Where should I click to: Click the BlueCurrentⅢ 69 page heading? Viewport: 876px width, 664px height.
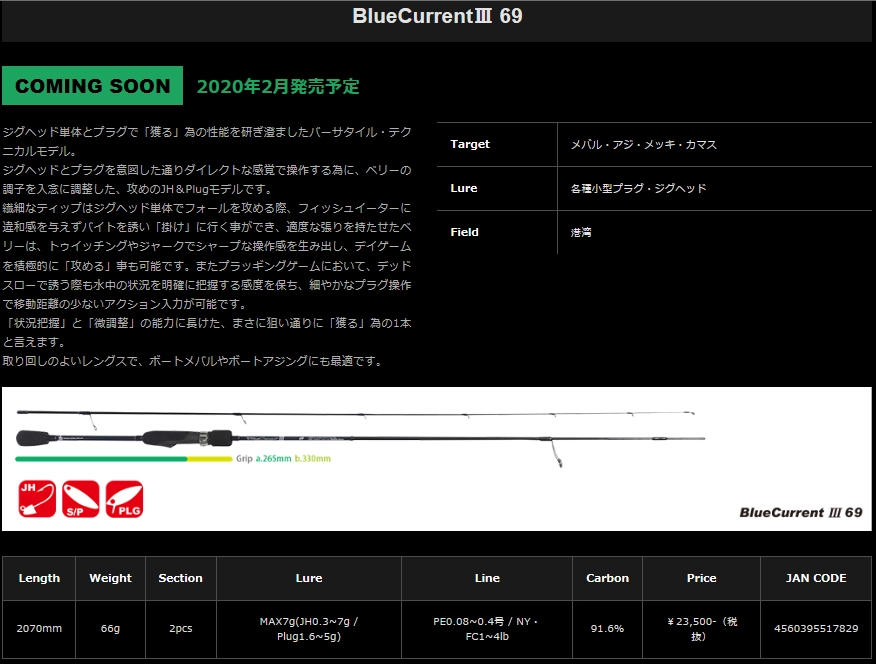(437, 16)
